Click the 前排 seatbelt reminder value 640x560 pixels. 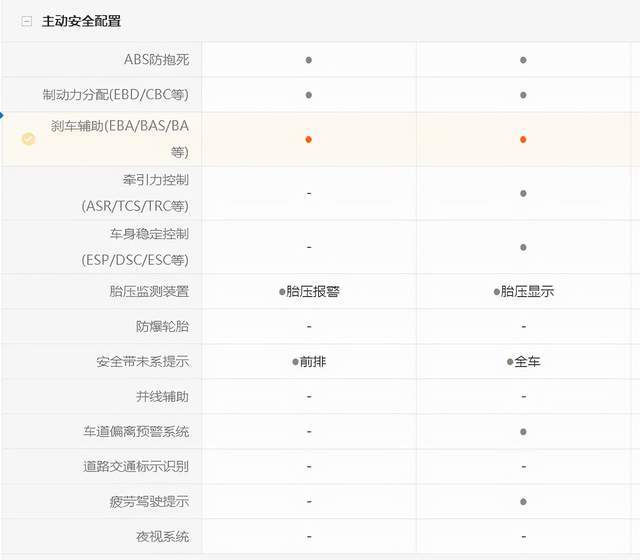(x=309, y=362)
